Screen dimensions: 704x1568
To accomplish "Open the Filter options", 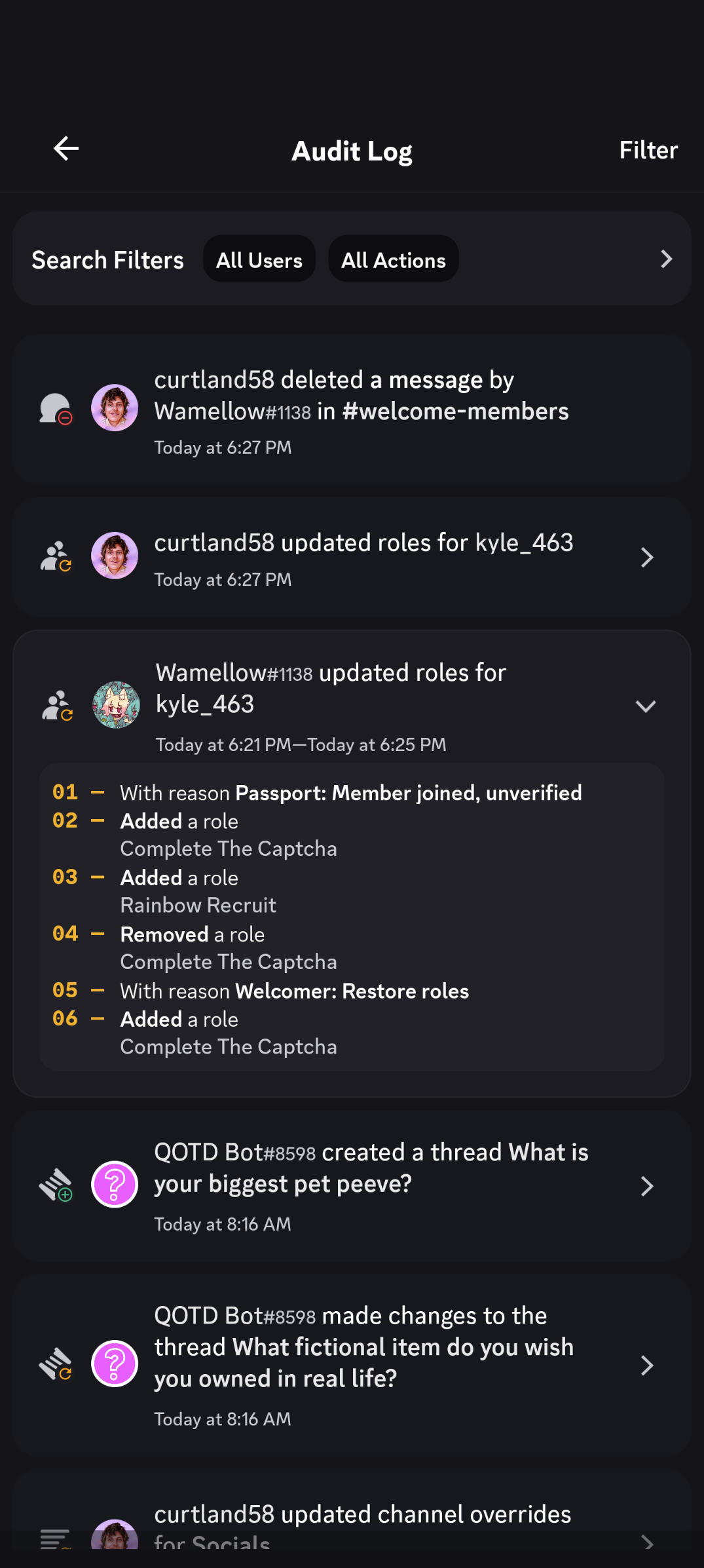I will point(648,150).
